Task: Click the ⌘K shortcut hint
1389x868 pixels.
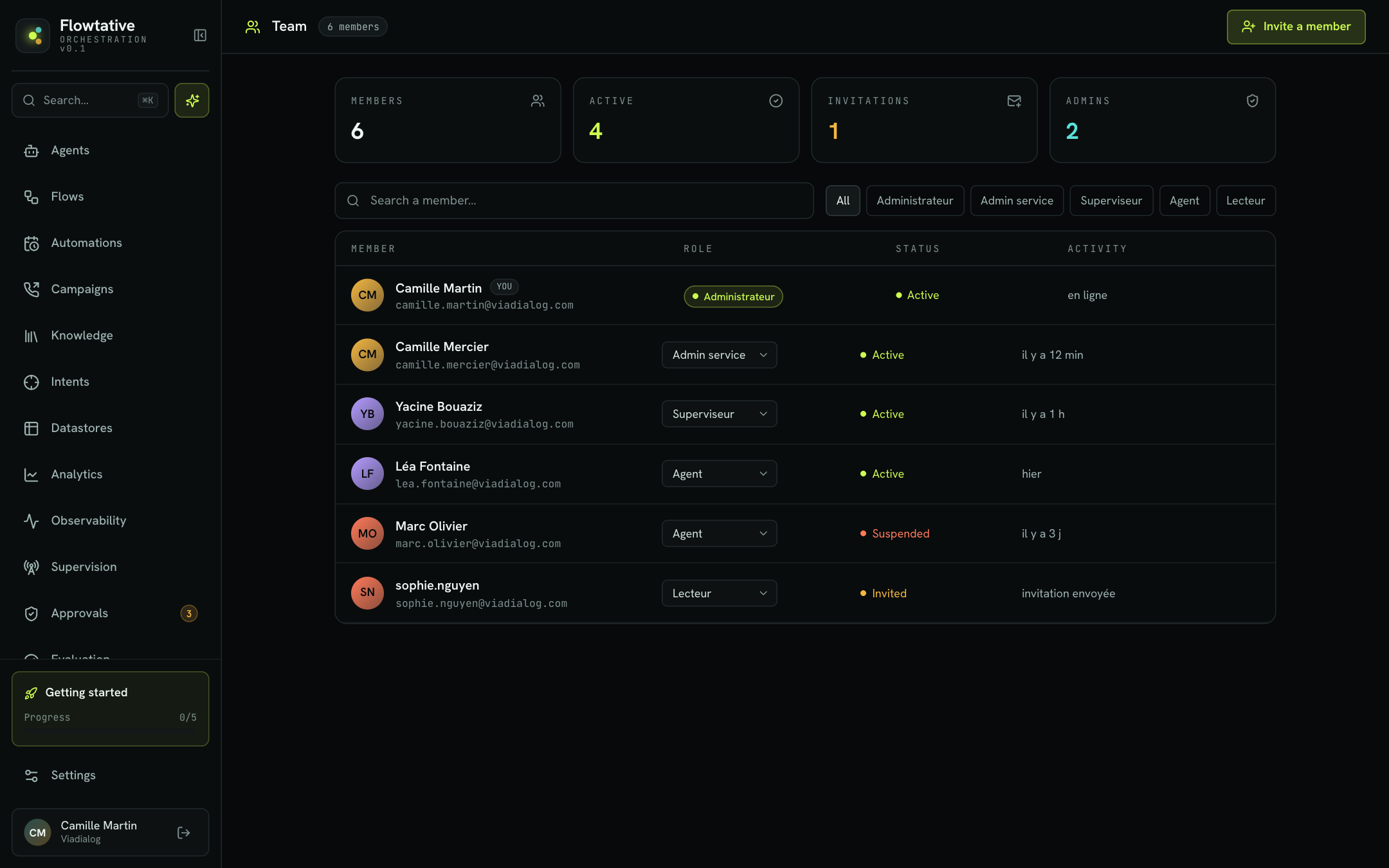Action: (x=148, y=100)
